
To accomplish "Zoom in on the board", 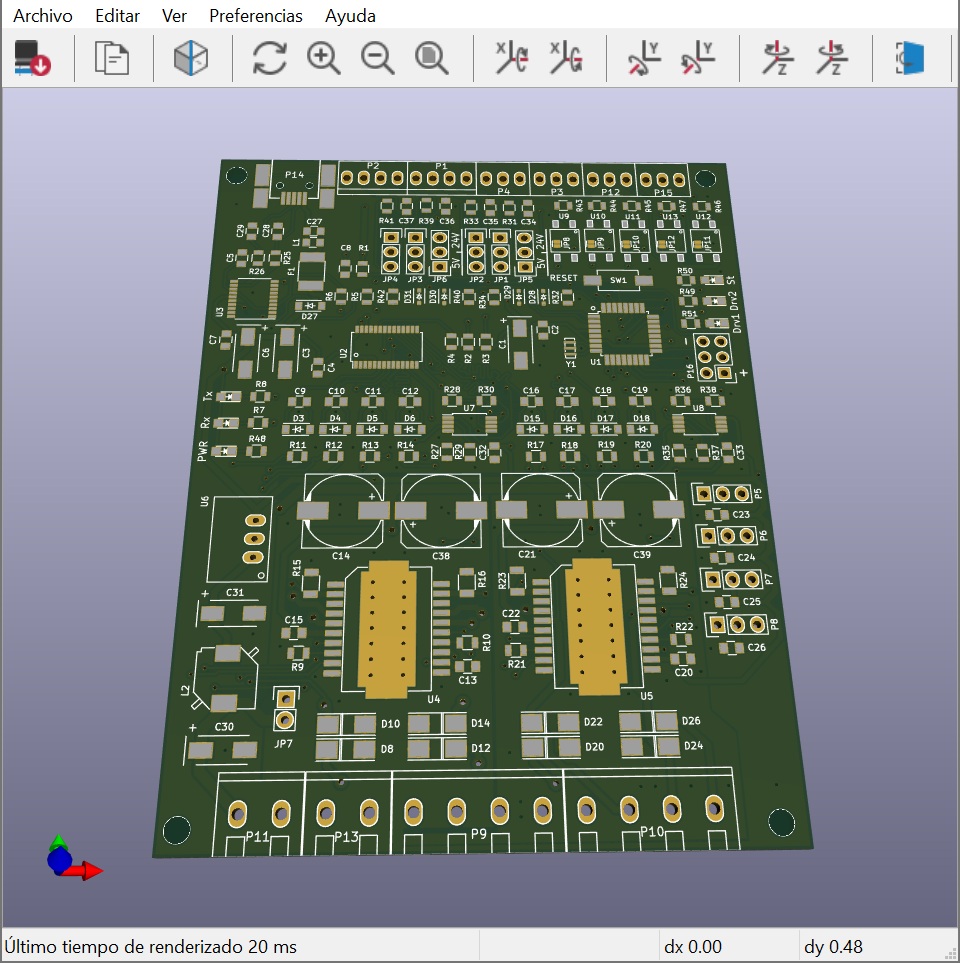I will coord(324,58).
